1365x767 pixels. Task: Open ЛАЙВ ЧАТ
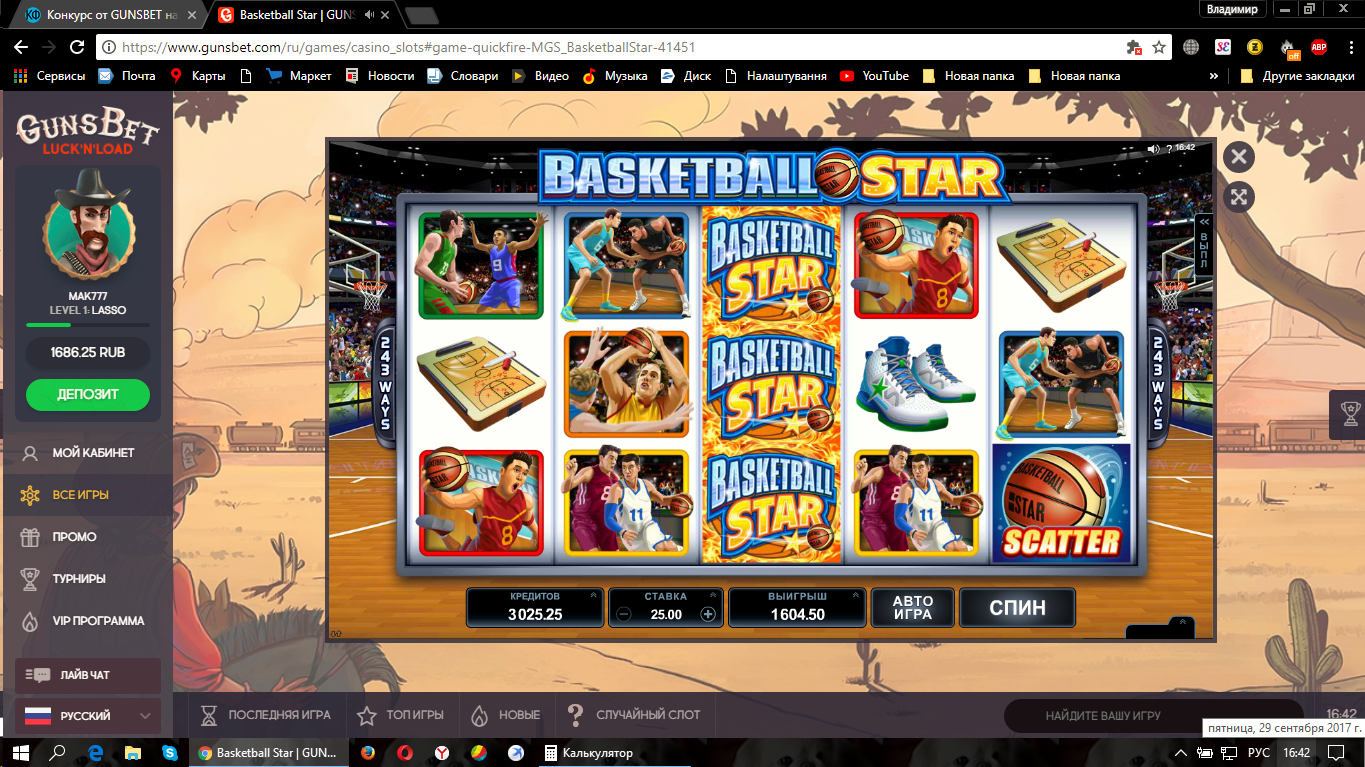pyautogui.click(x=88, y=676)
